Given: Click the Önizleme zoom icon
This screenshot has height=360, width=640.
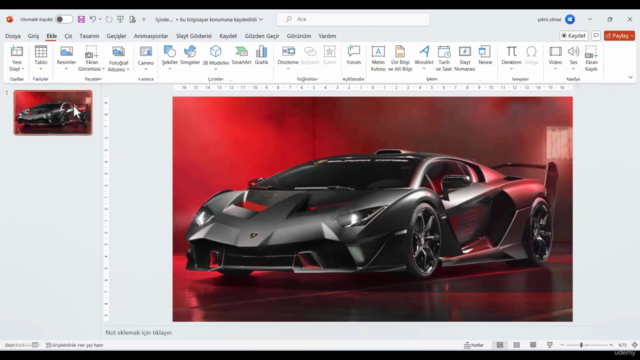Looking at the screenshot, I should tap(288, 51).
